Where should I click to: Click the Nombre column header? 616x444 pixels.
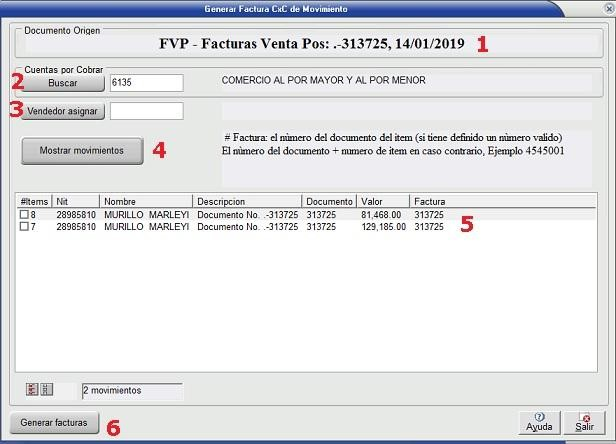click(x=146, y=201)
